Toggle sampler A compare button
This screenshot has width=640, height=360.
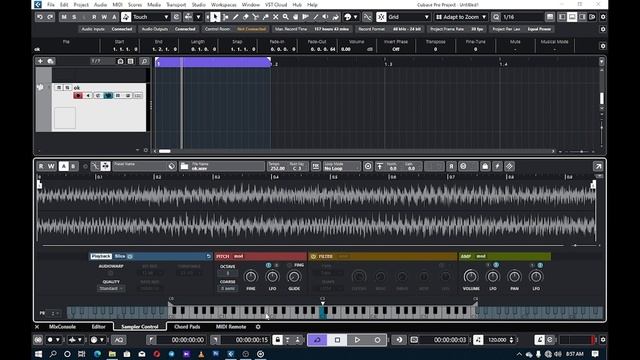[x=63, y=166]
